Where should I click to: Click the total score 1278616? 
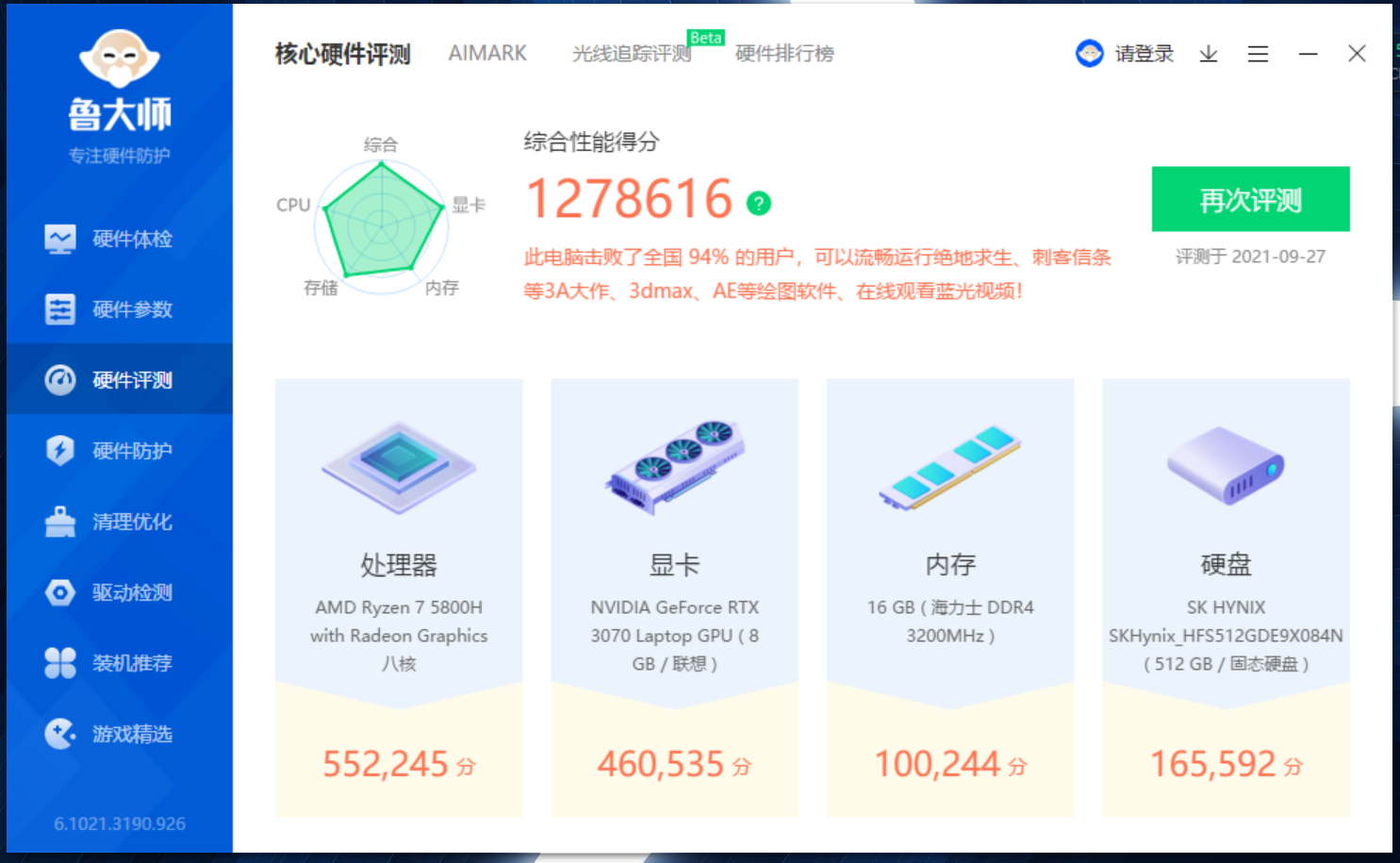click(x=629, y=199)
